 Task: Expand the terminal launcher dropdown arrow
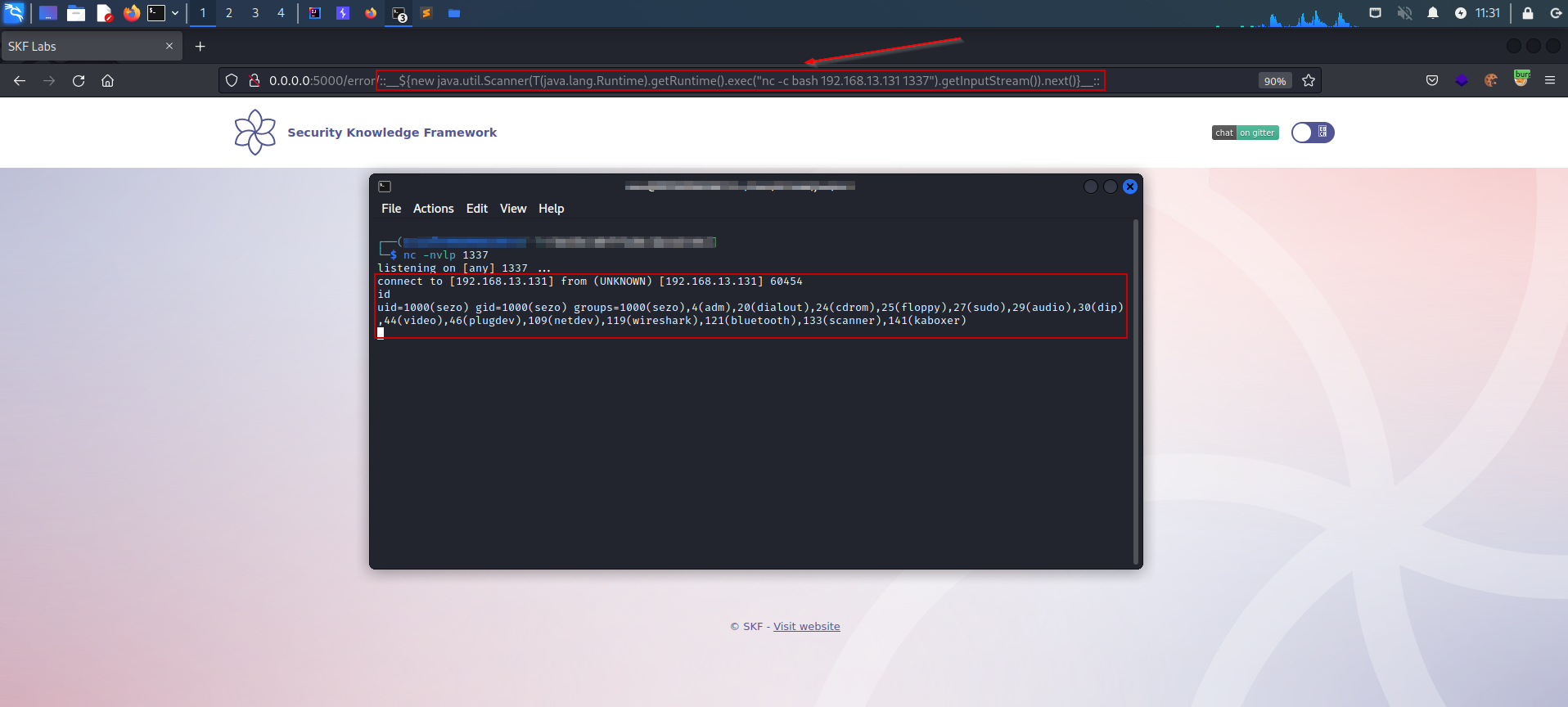tap(175, 13)
